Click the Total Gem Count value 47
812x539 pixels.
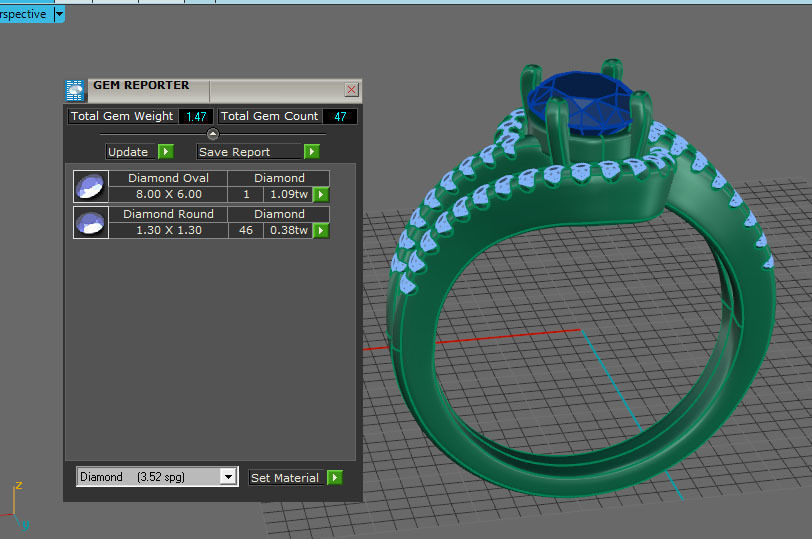tap(340, 116)
